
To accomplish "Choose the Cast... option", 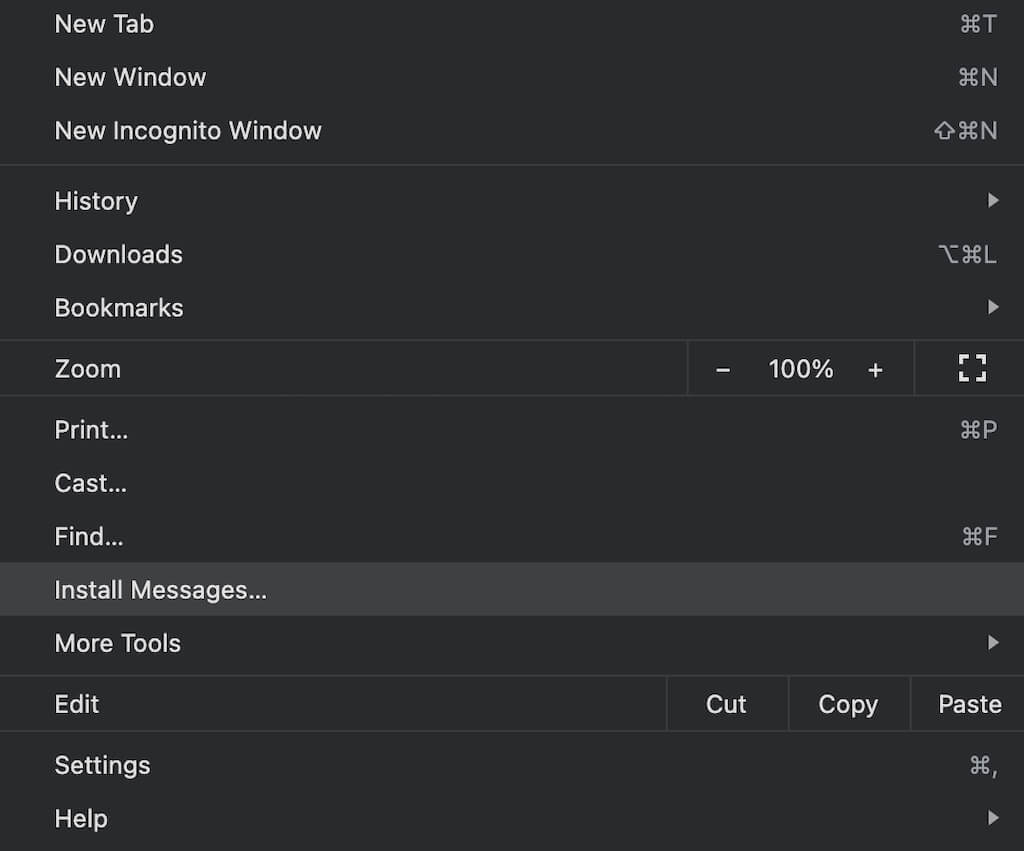I will point(90,484).
